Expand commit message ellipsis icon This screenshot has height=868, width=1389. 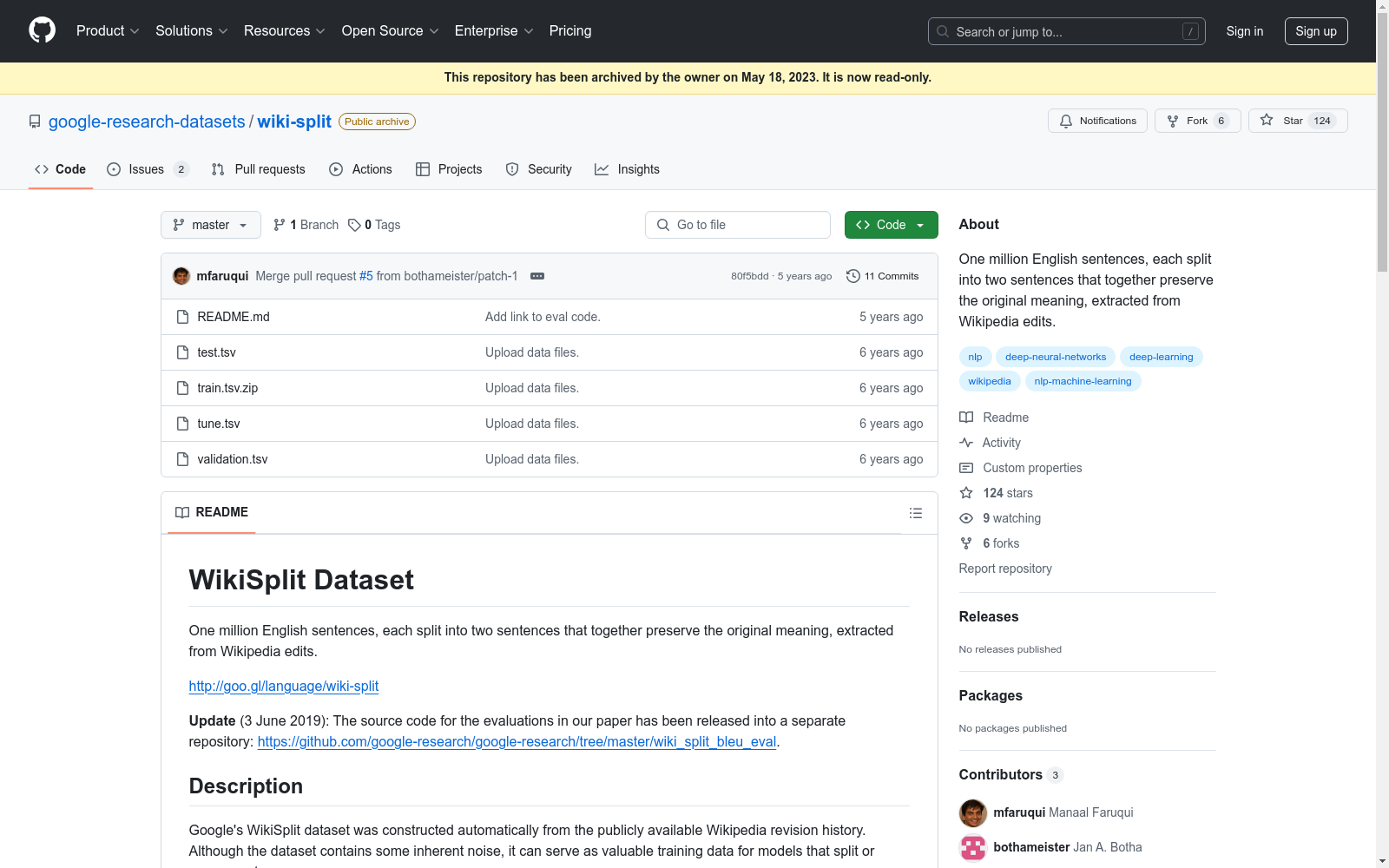pyautogui.click(x=537, y=276)
